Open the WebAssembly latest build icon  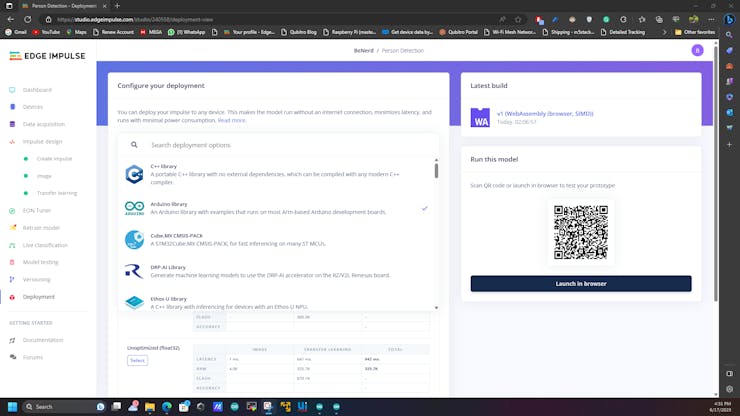pyautogui.click(x=481, y=117)
